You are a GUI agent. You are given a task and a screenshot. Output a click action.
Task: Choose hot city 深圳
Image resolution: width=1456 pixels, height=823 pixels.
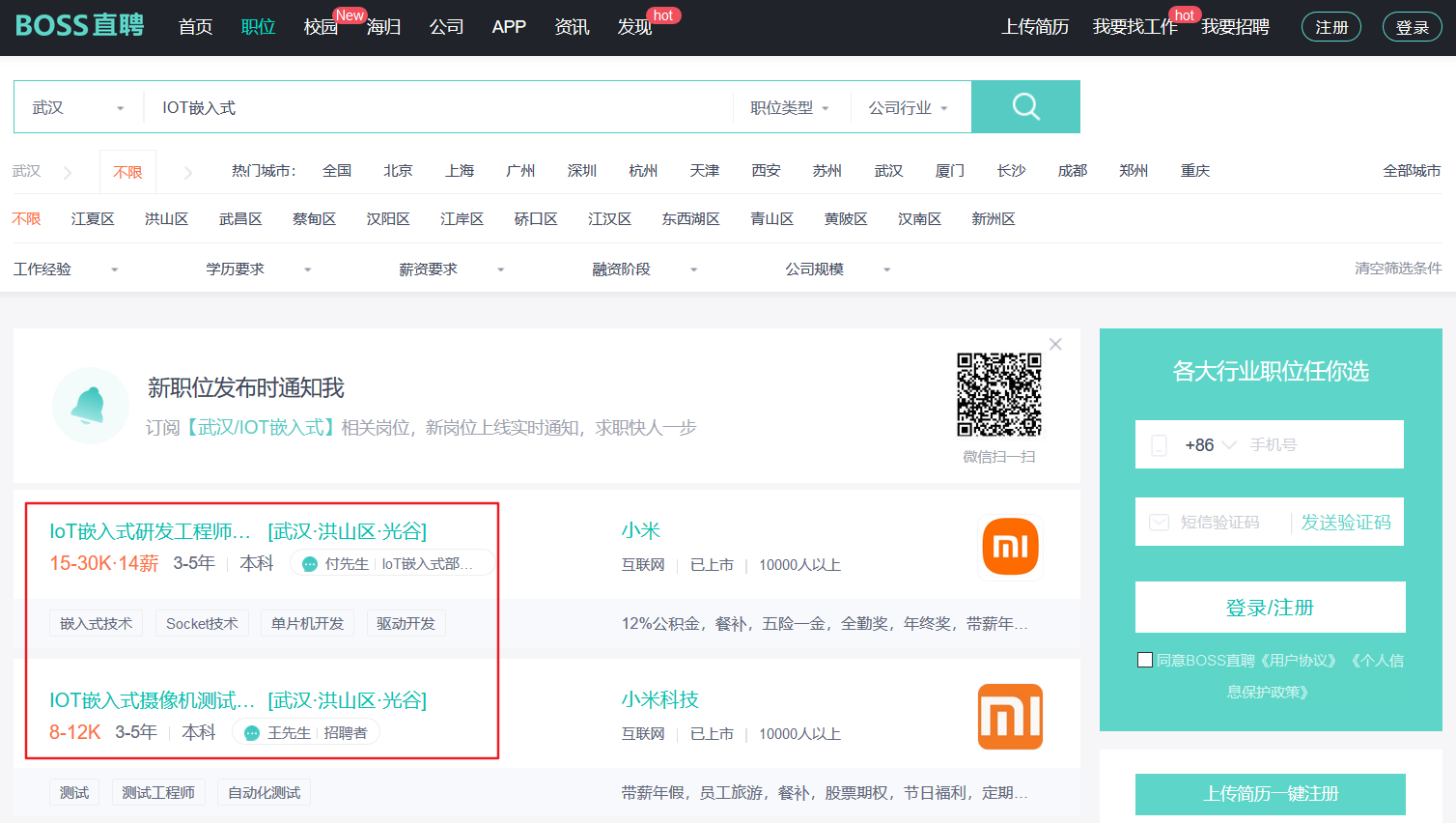(582, 171)
